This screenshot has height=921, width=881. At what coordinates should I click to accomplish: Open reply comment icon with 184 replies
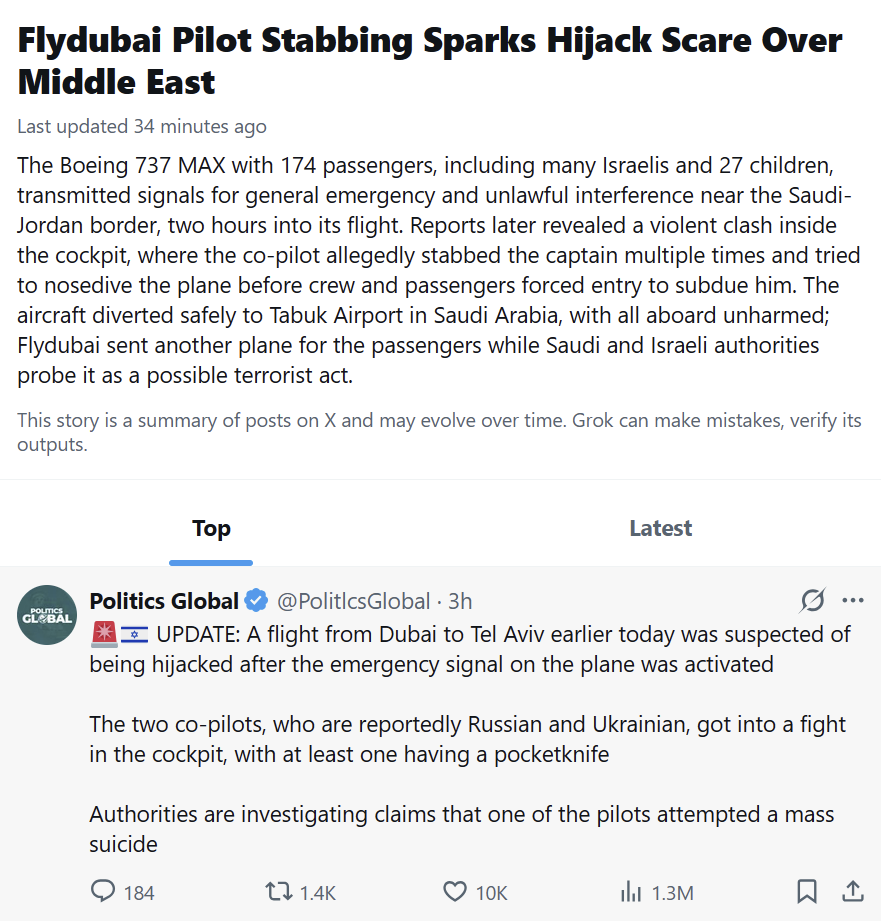pos(103,891)
